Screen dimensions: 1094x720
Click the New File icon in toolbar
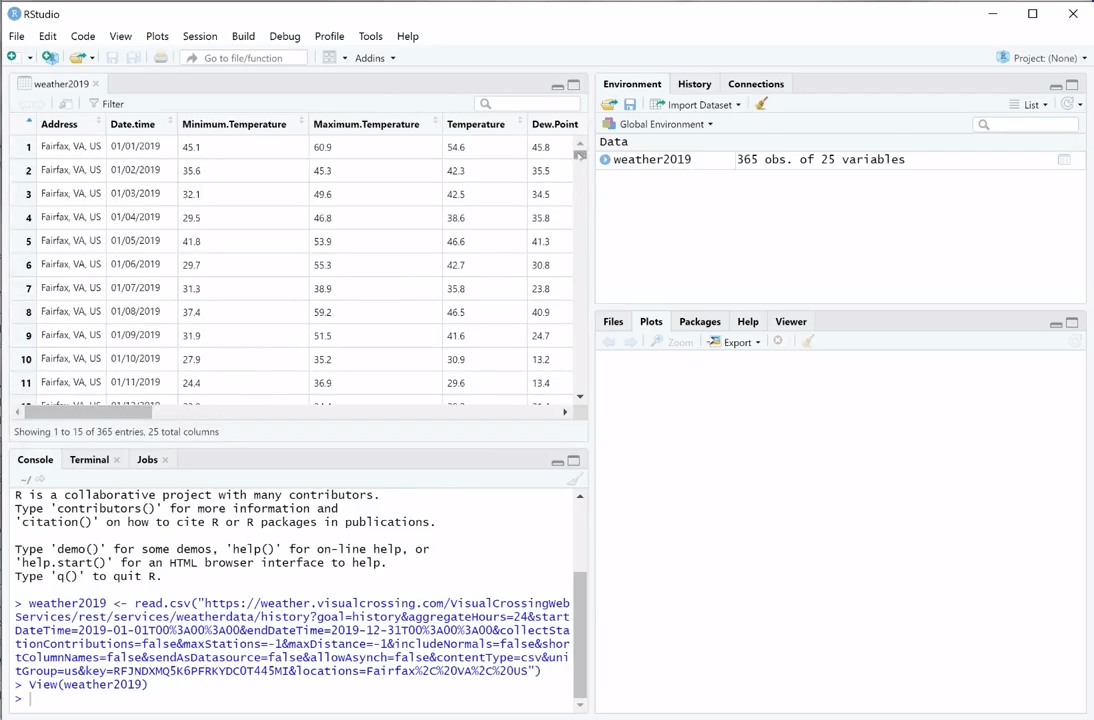(13, 58)
